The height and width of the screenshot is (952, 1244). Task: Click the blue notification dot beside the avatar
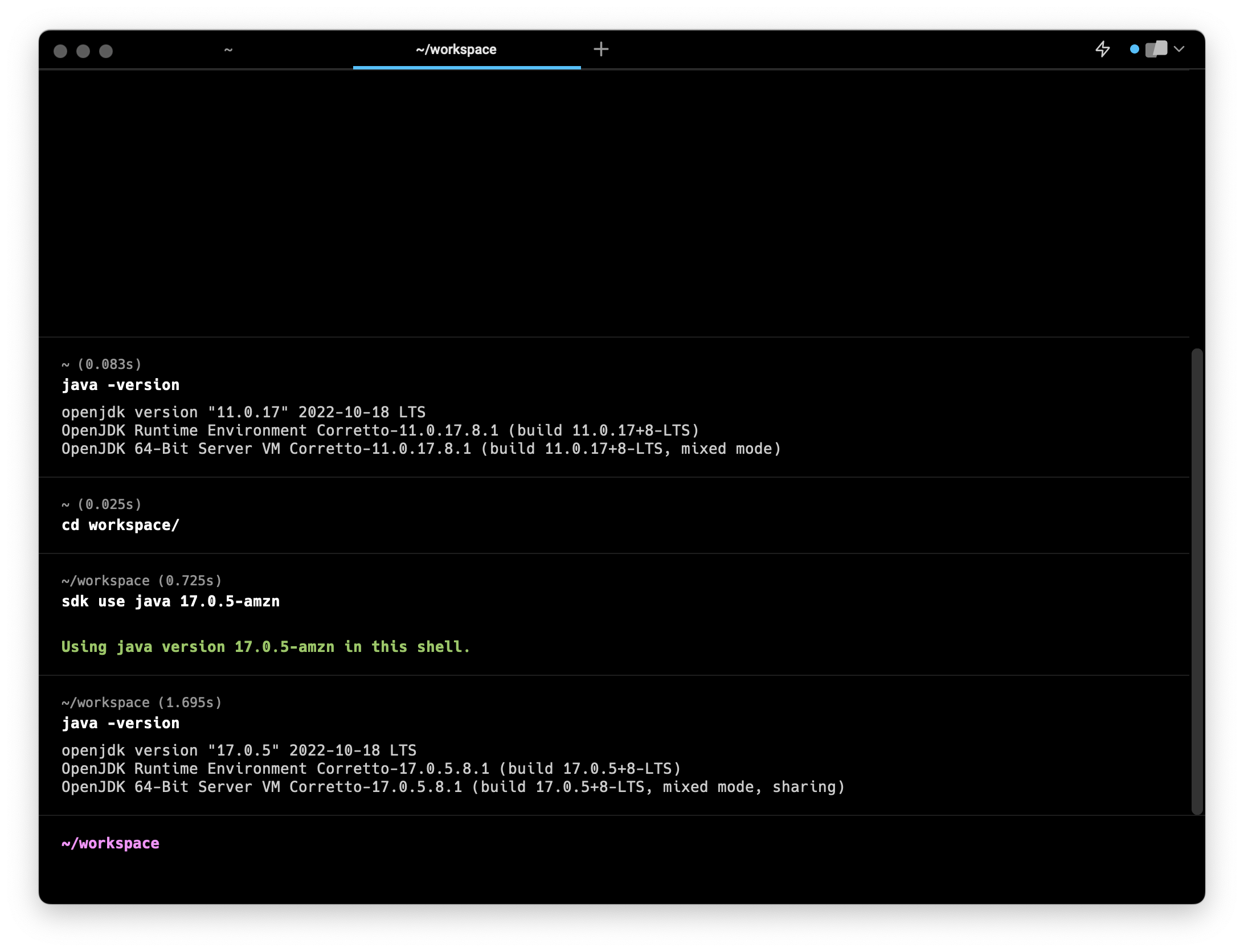tap(1134, 50)
